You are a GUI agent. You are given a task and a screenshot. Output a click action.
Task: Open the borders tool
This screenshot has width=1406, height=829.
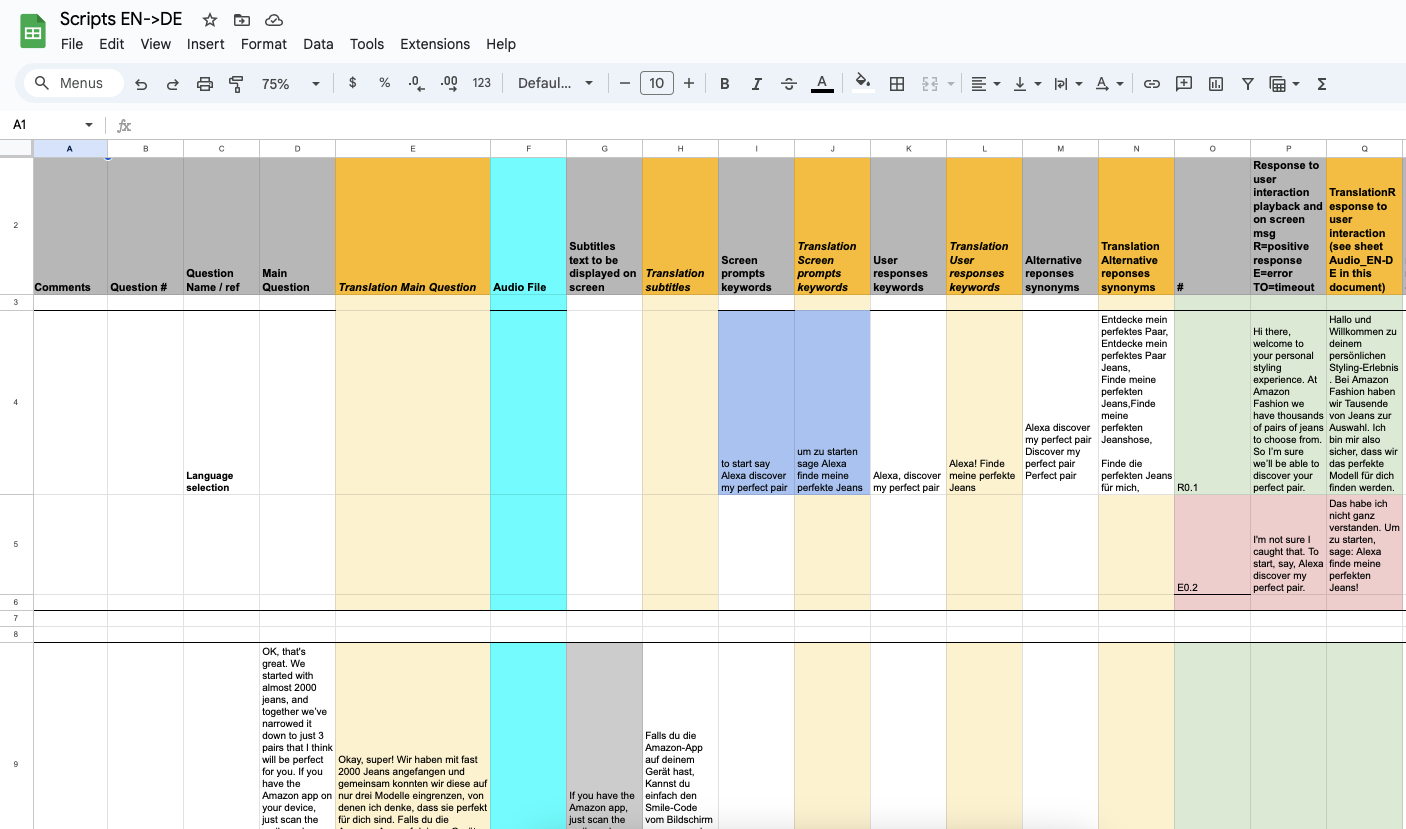[897, 84]
